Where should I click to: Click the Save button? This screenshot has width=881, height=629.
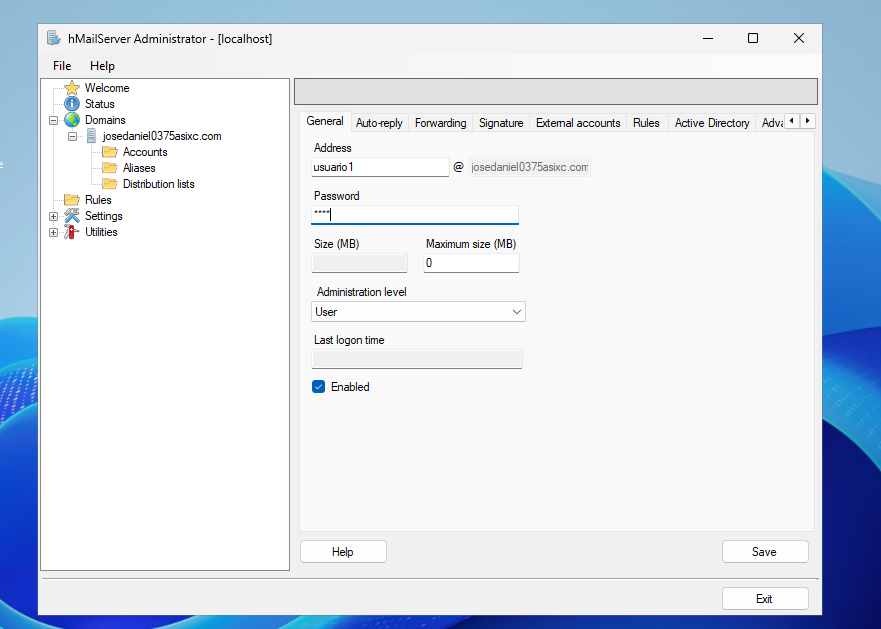(765, 552)
